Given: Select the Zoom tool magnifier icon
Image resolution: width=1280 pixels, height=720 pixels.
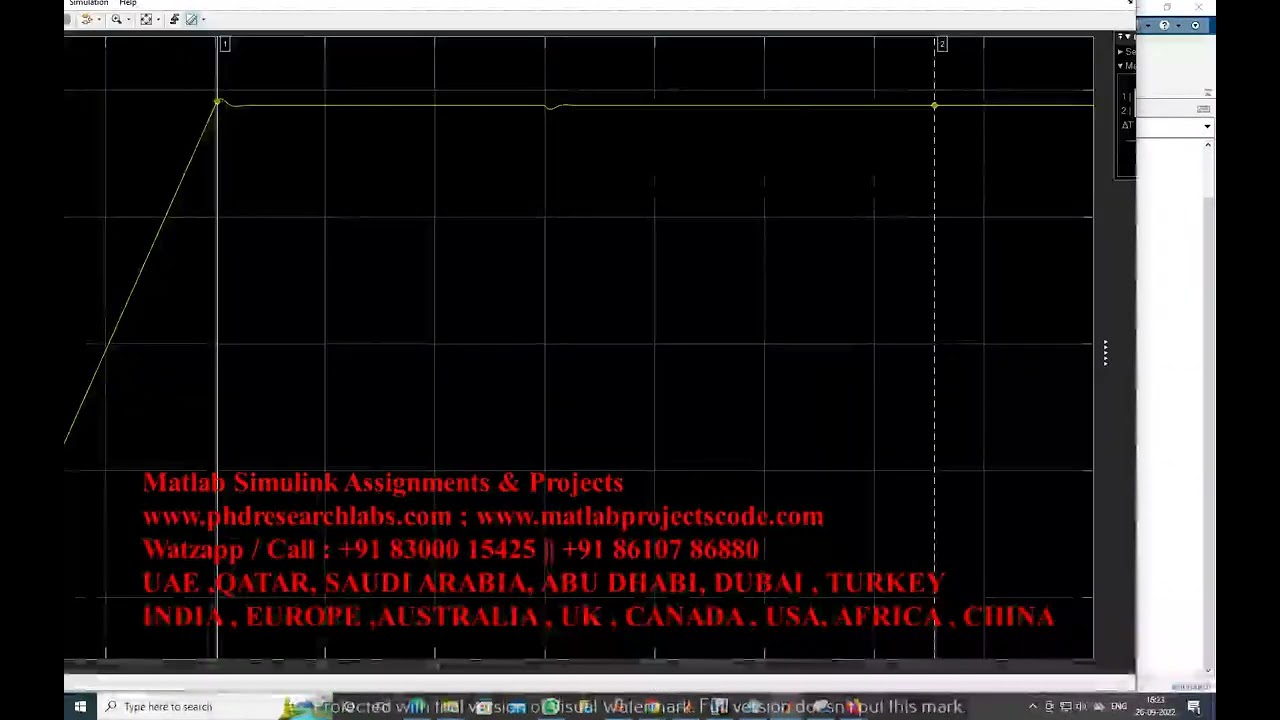Looking at the screenshot, I should tap(116, 19).
